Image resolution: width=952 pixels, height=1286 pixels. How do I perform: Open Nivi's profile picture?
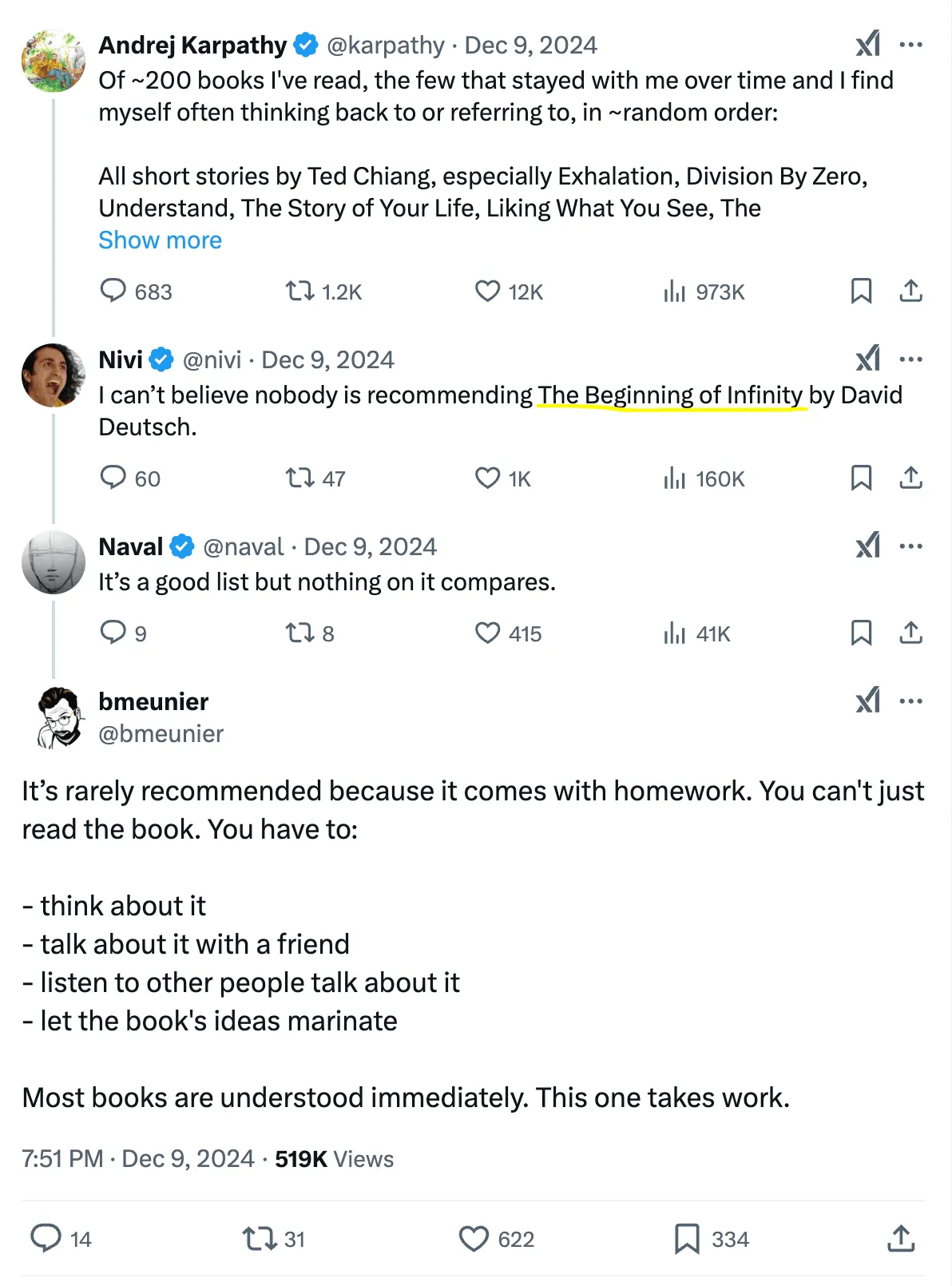pos(53,375)
